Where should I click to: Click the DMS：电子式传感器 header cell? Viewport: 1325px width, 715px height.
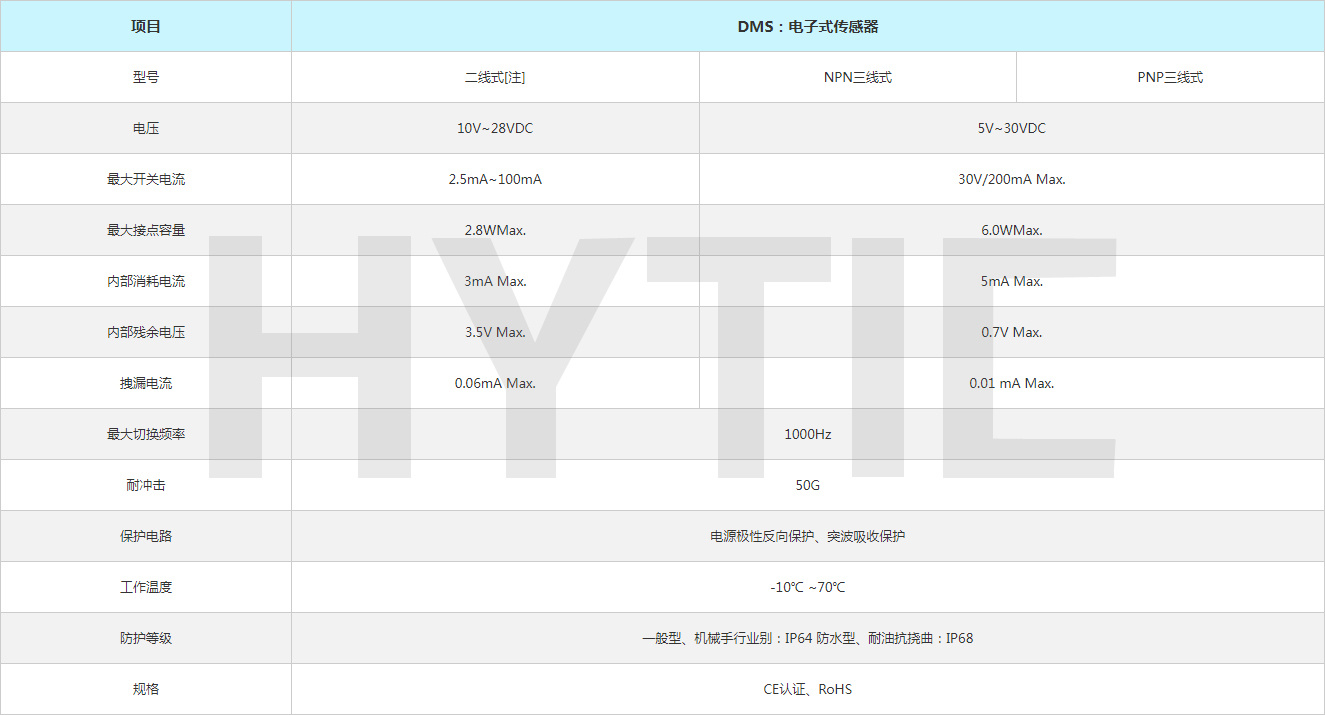click(x=808, y=27)
